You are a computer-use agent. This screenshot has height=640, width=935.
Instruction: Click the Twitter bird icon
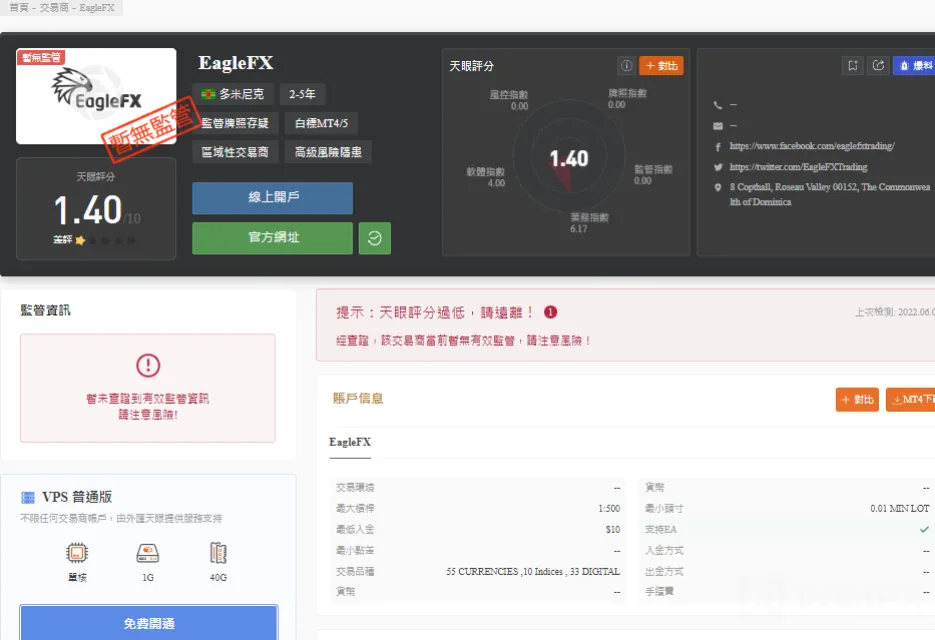coord(718,168)
